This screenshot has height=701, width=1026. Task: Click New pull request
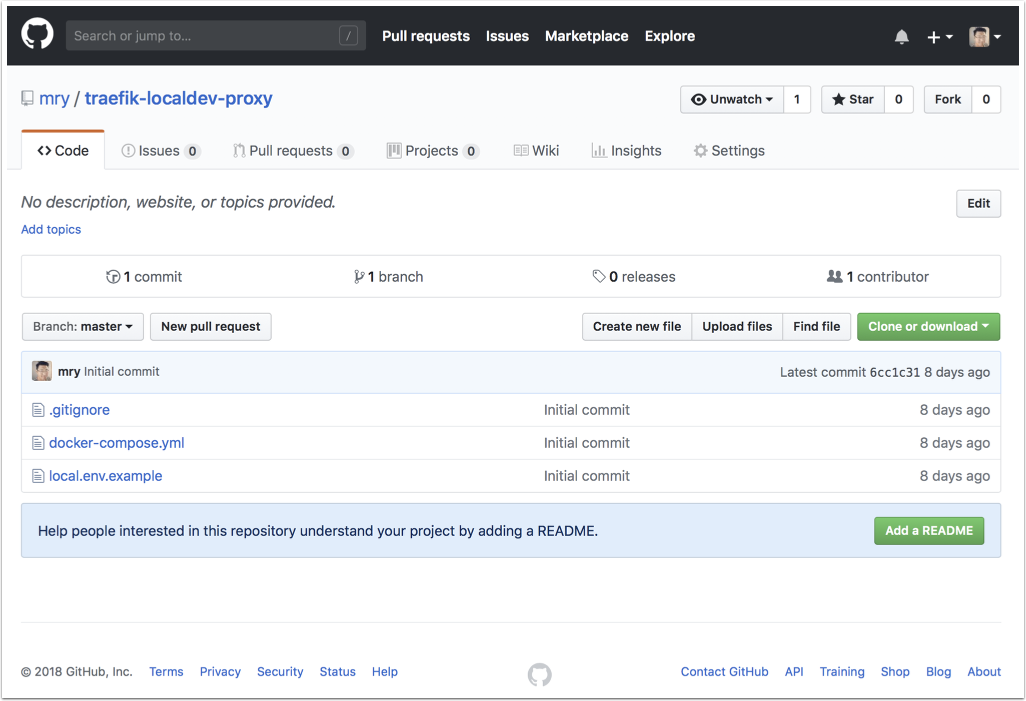[211, 327]
